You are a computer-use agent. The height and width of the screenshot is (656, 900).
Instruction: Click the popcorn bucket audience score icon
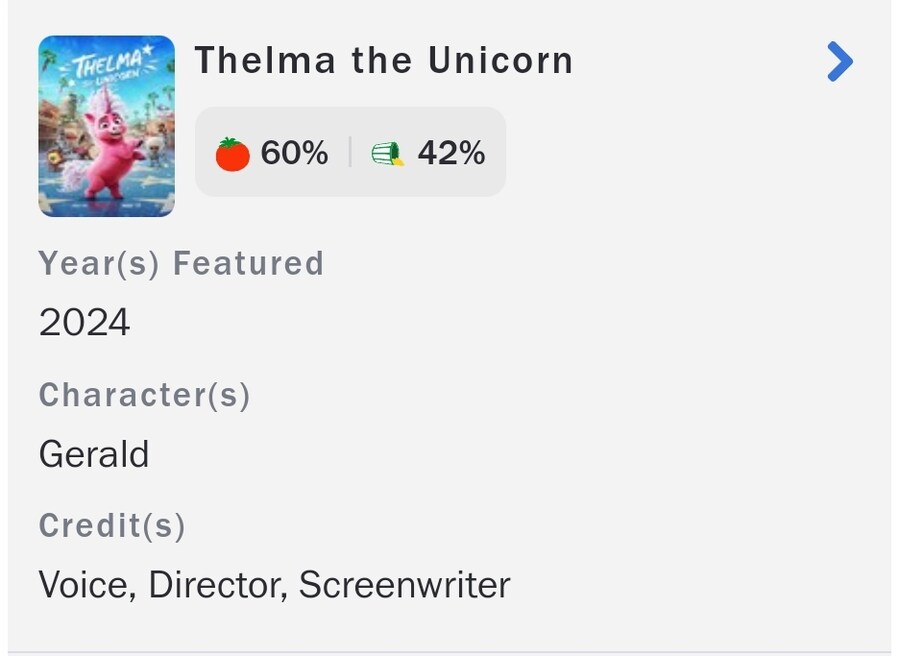(387, 153)
